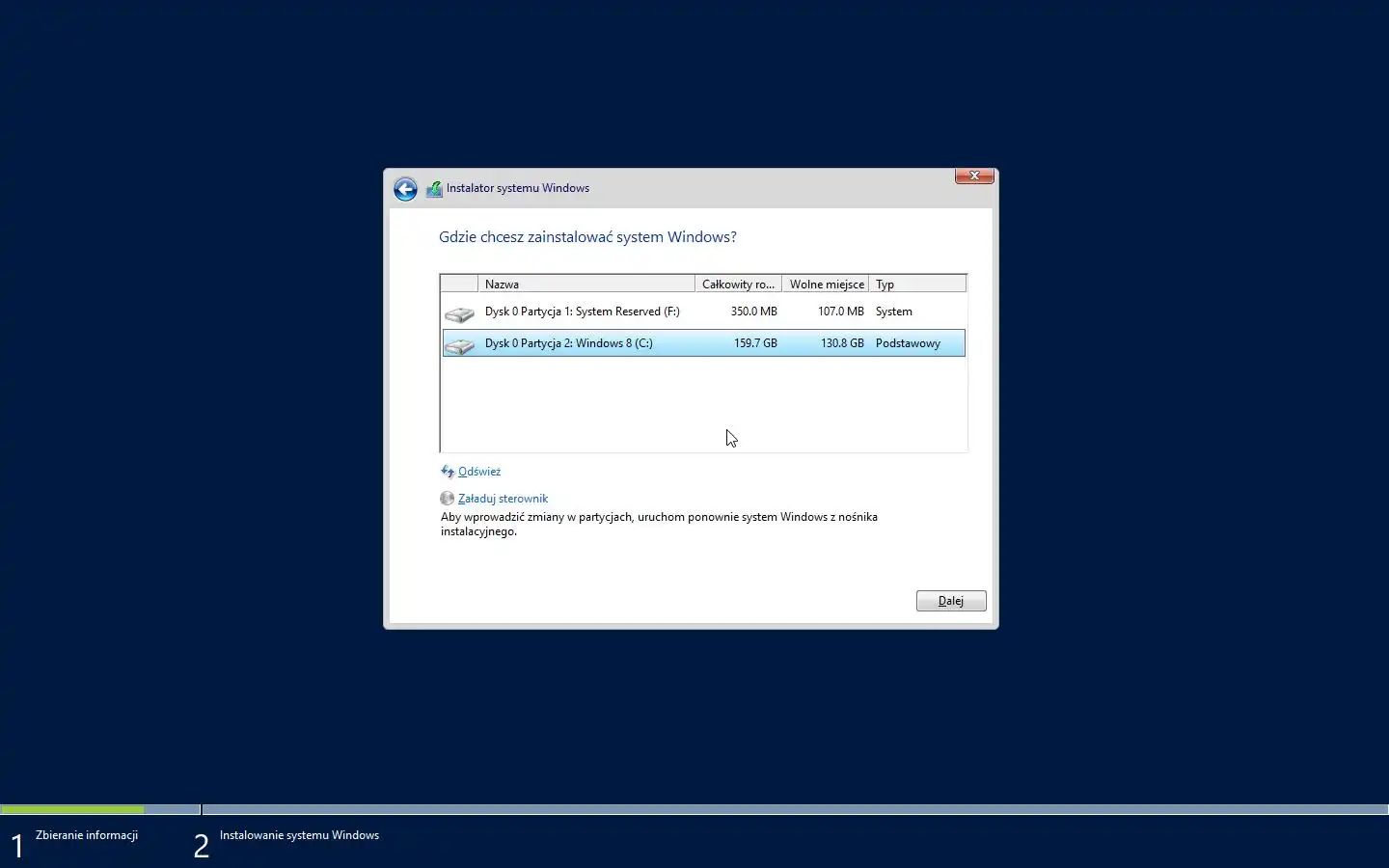Open the Załaduj sterownik link
Viewport: 1389px width, 868px height.
[x=503, y=499]
